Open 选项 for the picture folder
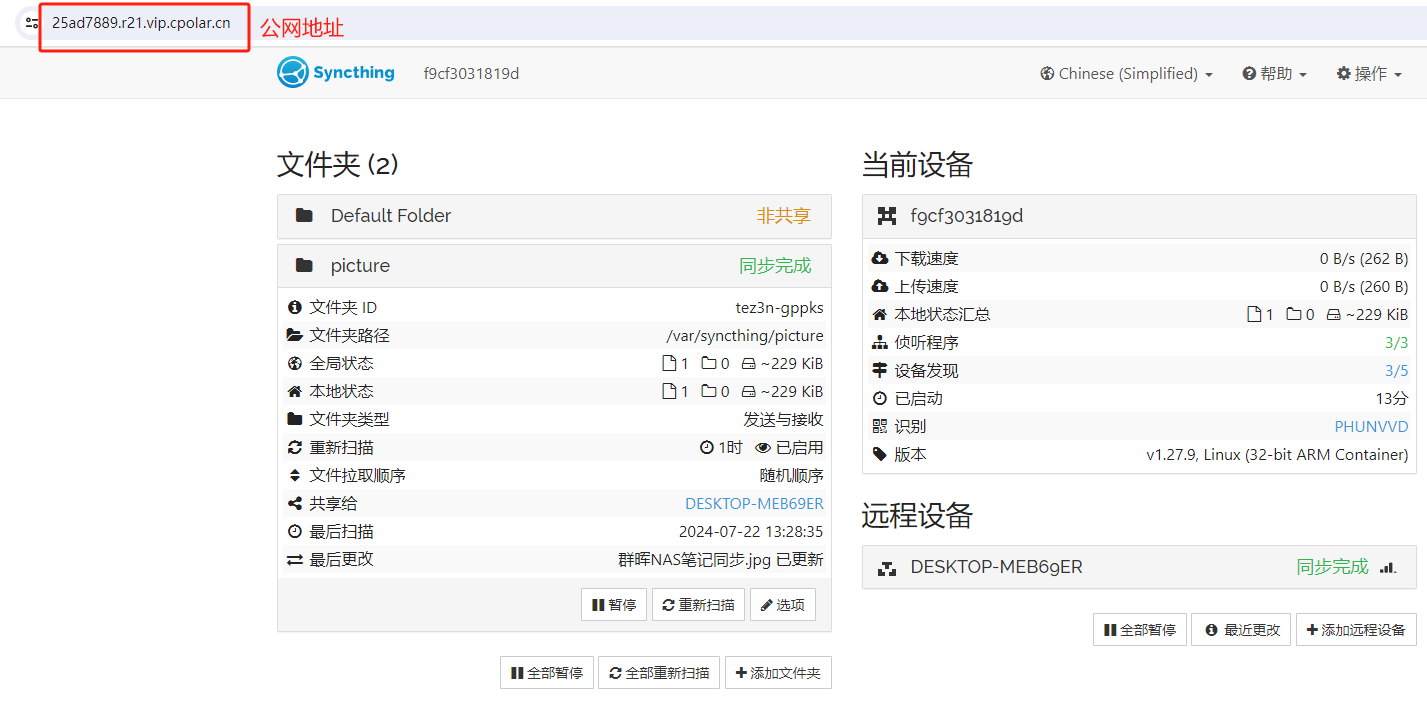1427x718 pixels. (783, 604)
